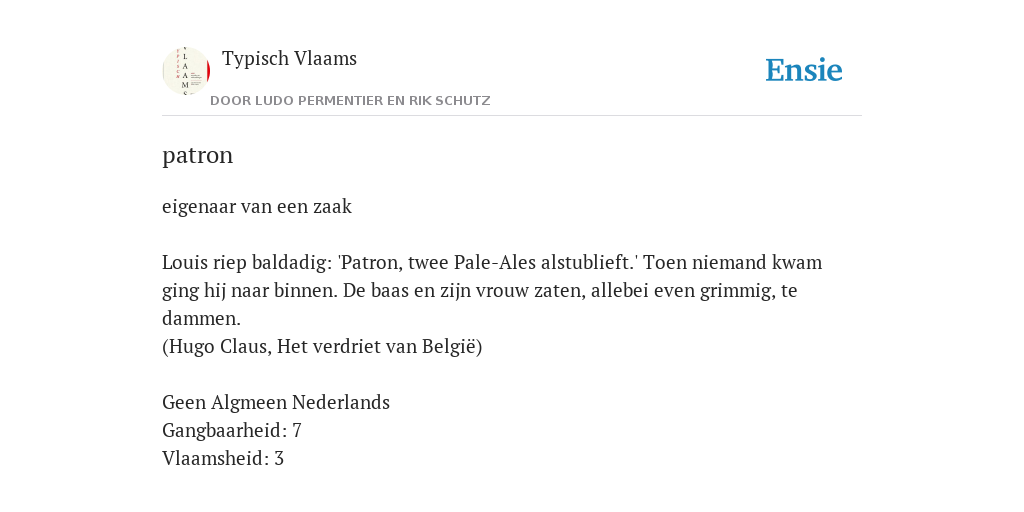Click the patron entry heading
Screen dimensions: 1024x512
click(197, 155)
